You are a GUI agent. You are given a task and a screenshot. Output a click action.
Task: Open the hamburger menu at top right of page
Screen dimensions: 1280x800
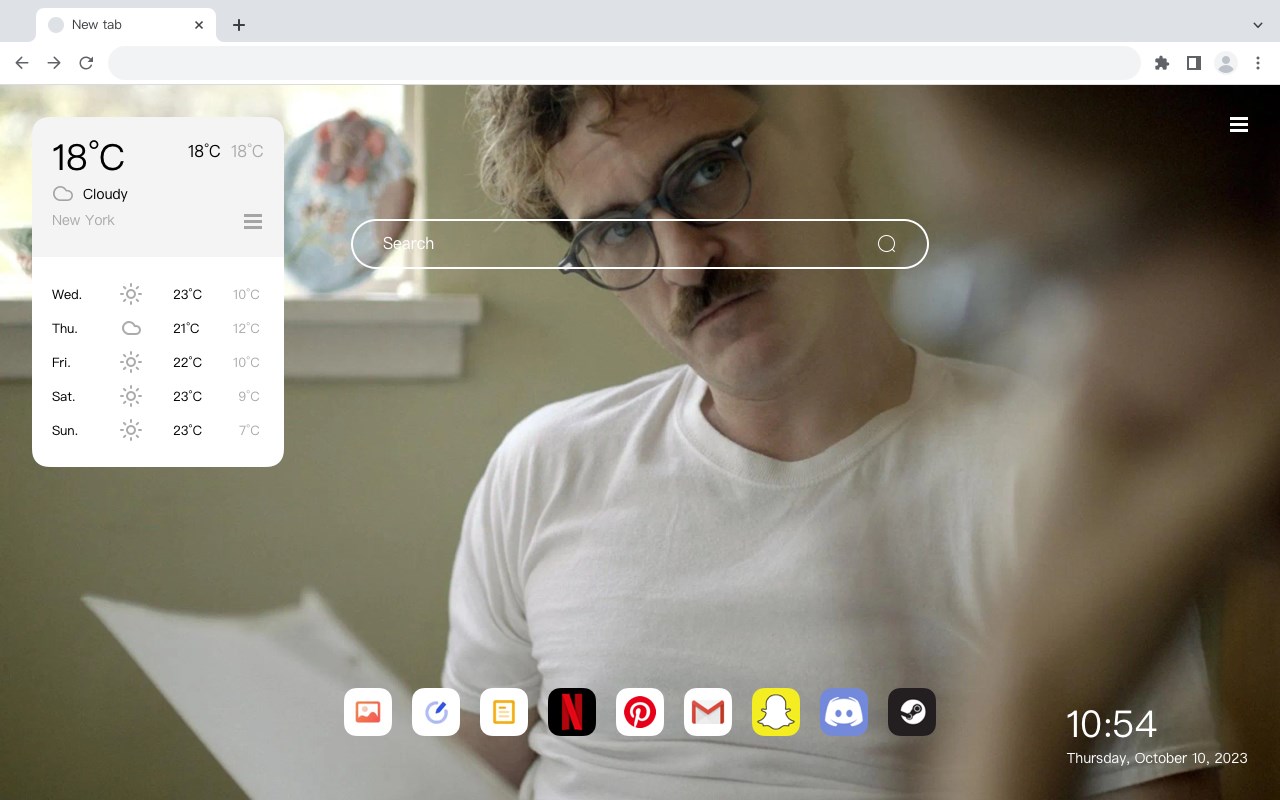(x=1239, y=125)
